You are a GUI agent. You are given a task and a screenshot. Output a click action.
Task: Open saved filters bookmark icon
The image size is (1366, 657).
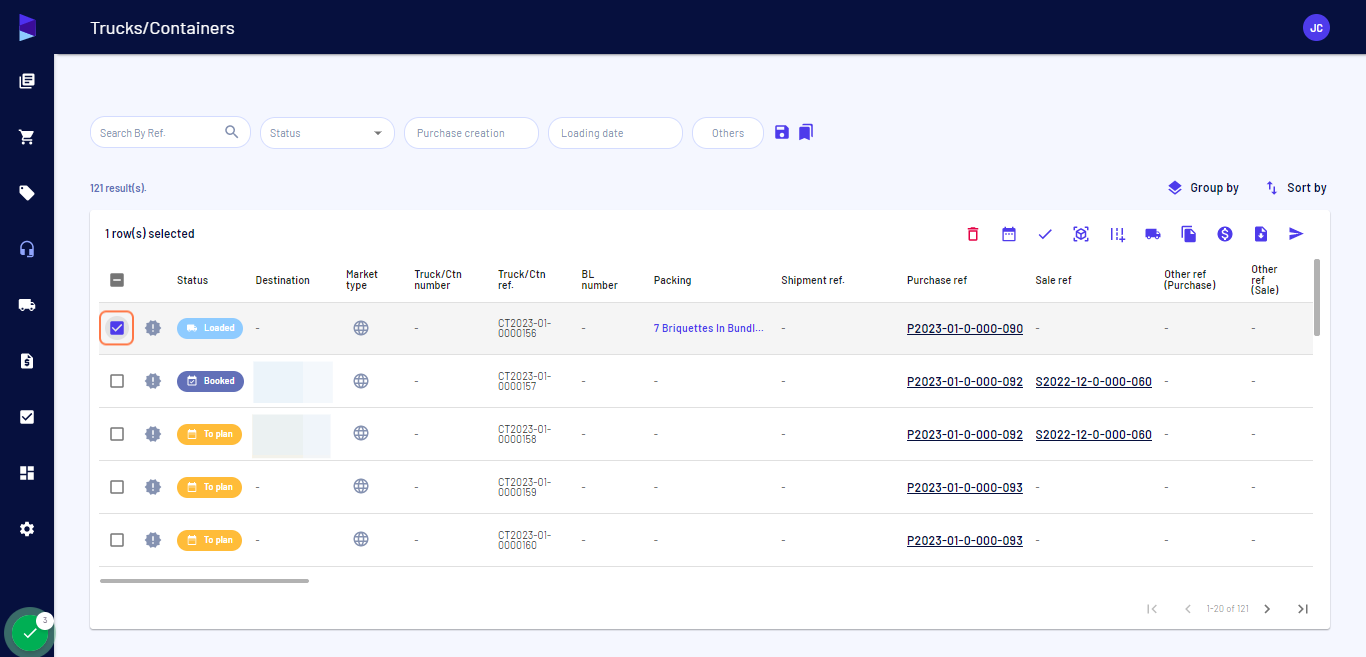pos(806,132)
